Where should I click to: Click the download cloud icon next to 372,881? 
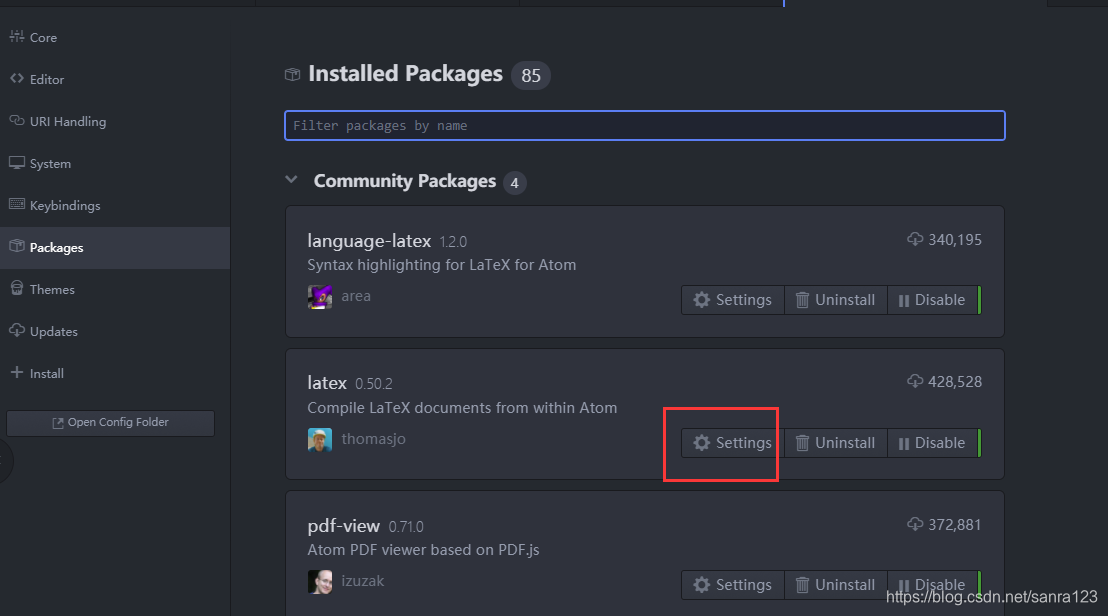[915, 524]
